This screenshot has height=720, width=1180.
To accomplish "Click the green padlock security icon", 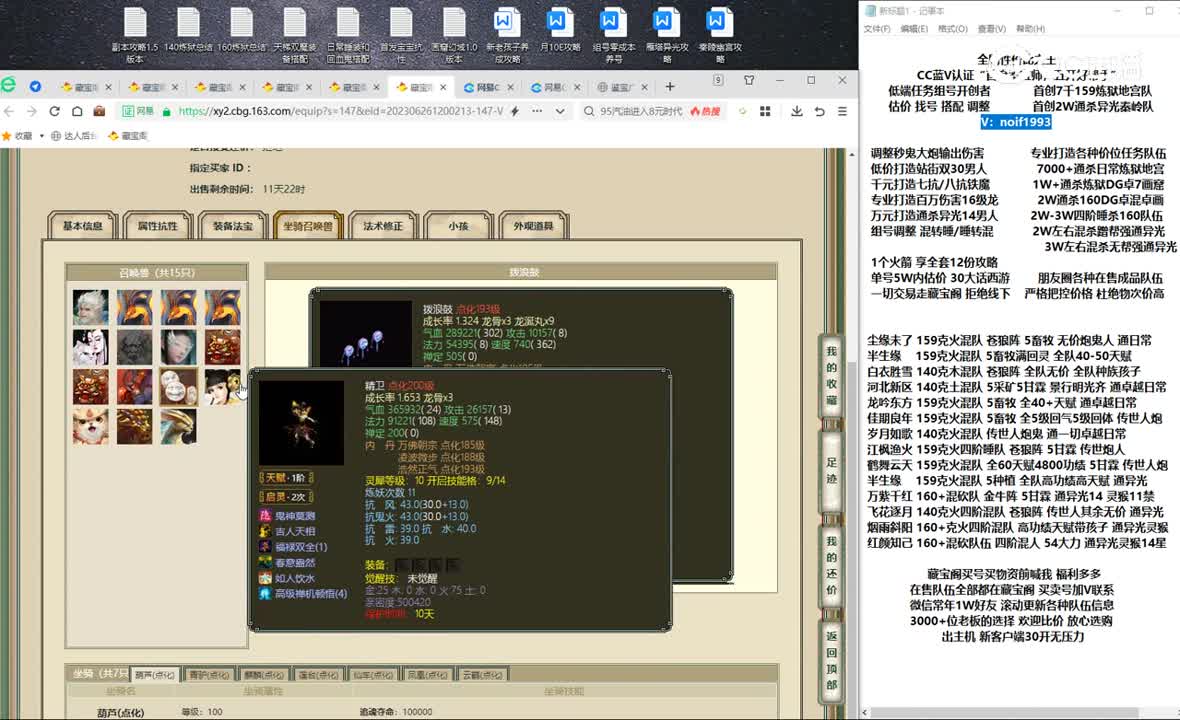I will [166, 111].
